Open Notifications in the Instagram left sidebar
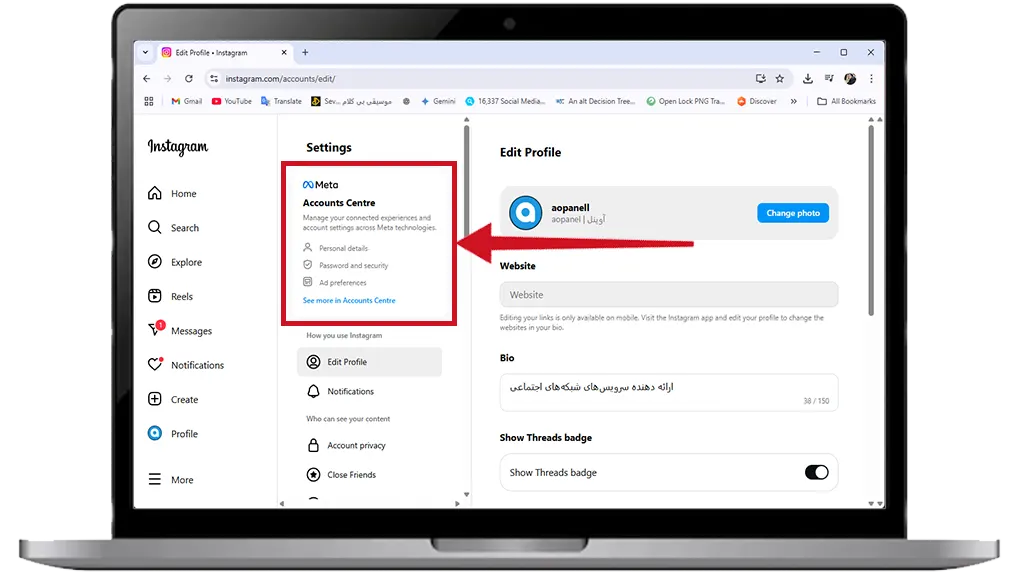 pyautogui.click(x=185, y=364)
